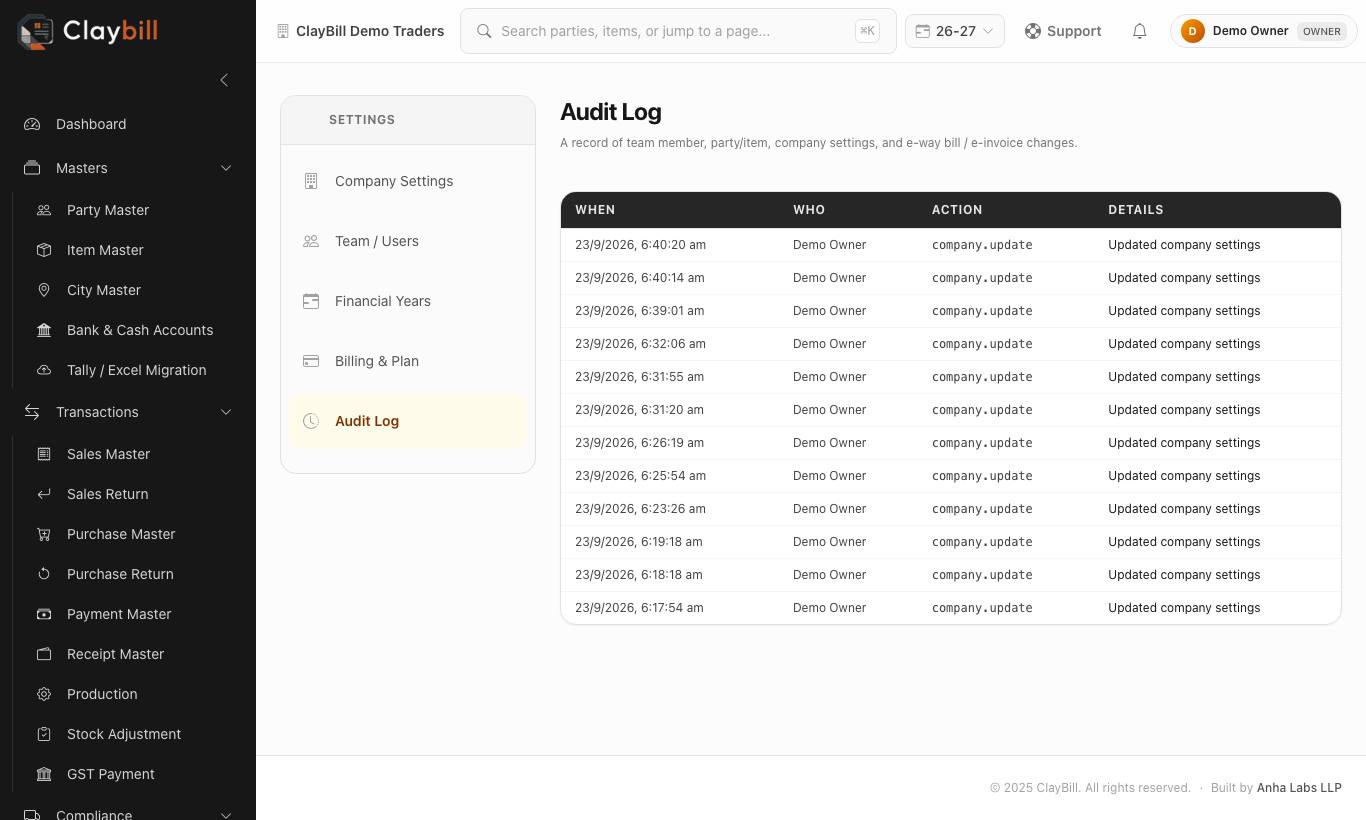Viewport: 1366px width, 820px height.
Task: Collapse the sidebar with the arrow icon
Action: [x=224, y=80]
